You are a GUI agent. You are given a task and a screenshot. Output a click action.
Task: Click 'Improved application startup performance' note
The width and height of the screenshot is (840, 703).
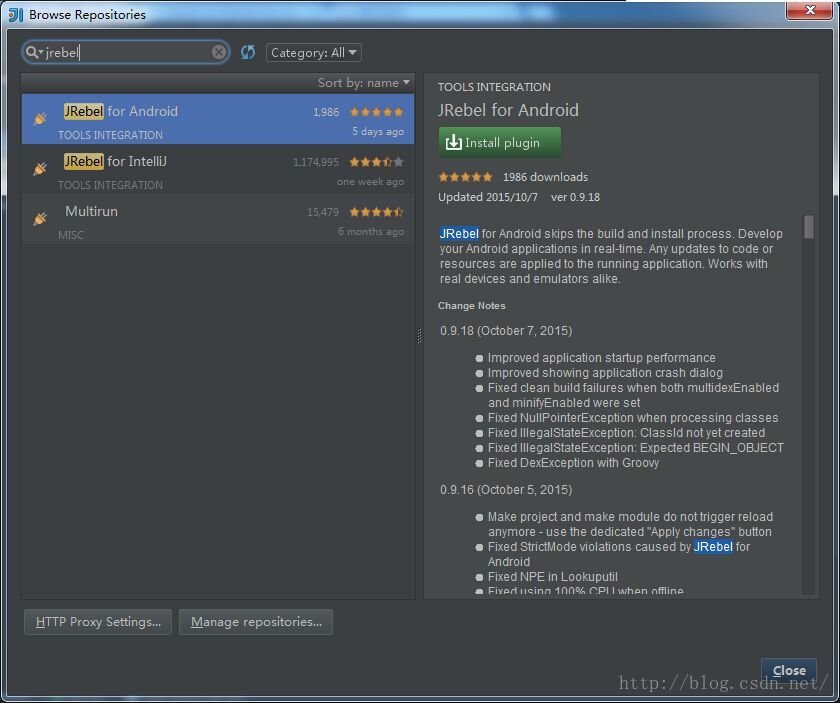601,357
